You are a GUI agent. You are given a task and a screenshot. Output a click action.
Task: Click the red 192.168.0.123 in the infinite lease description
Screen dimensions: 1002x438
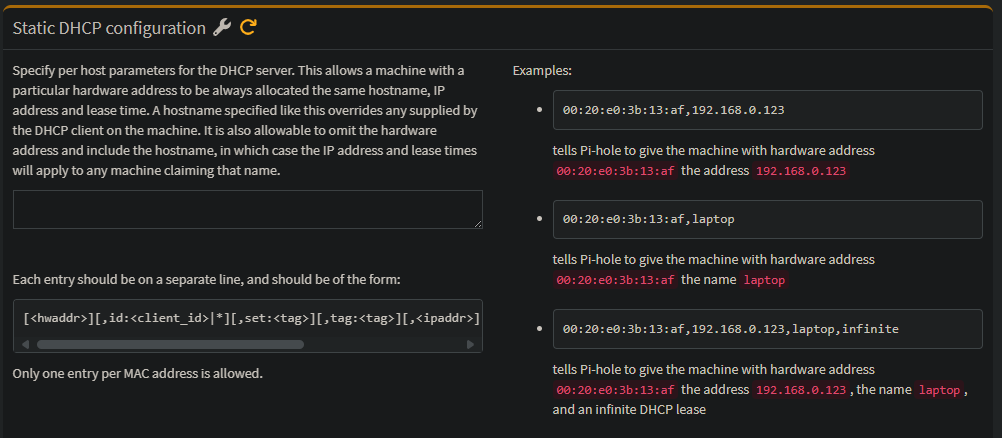click(801, 389)
